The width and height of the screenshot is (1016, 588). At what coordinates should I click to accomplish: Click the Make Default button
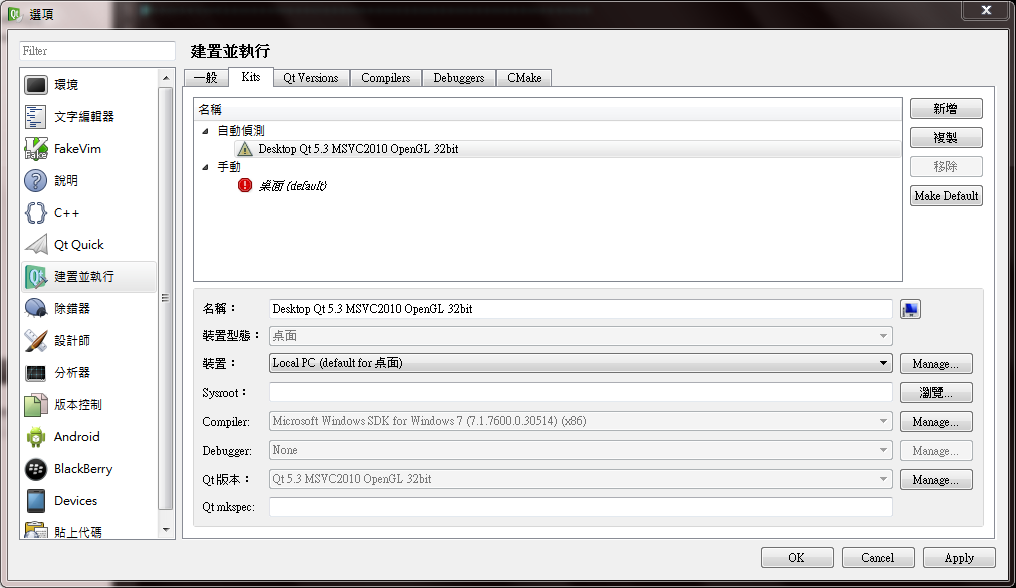[946, 196]
